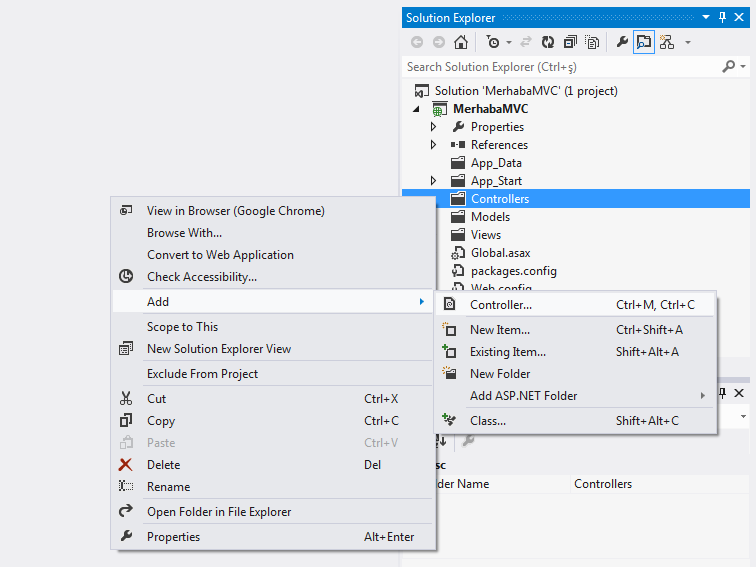Click the Home icon in Solution Explorer toolbar
The height and width of the screenshot is (567, 756).
(x=461, y=42)
